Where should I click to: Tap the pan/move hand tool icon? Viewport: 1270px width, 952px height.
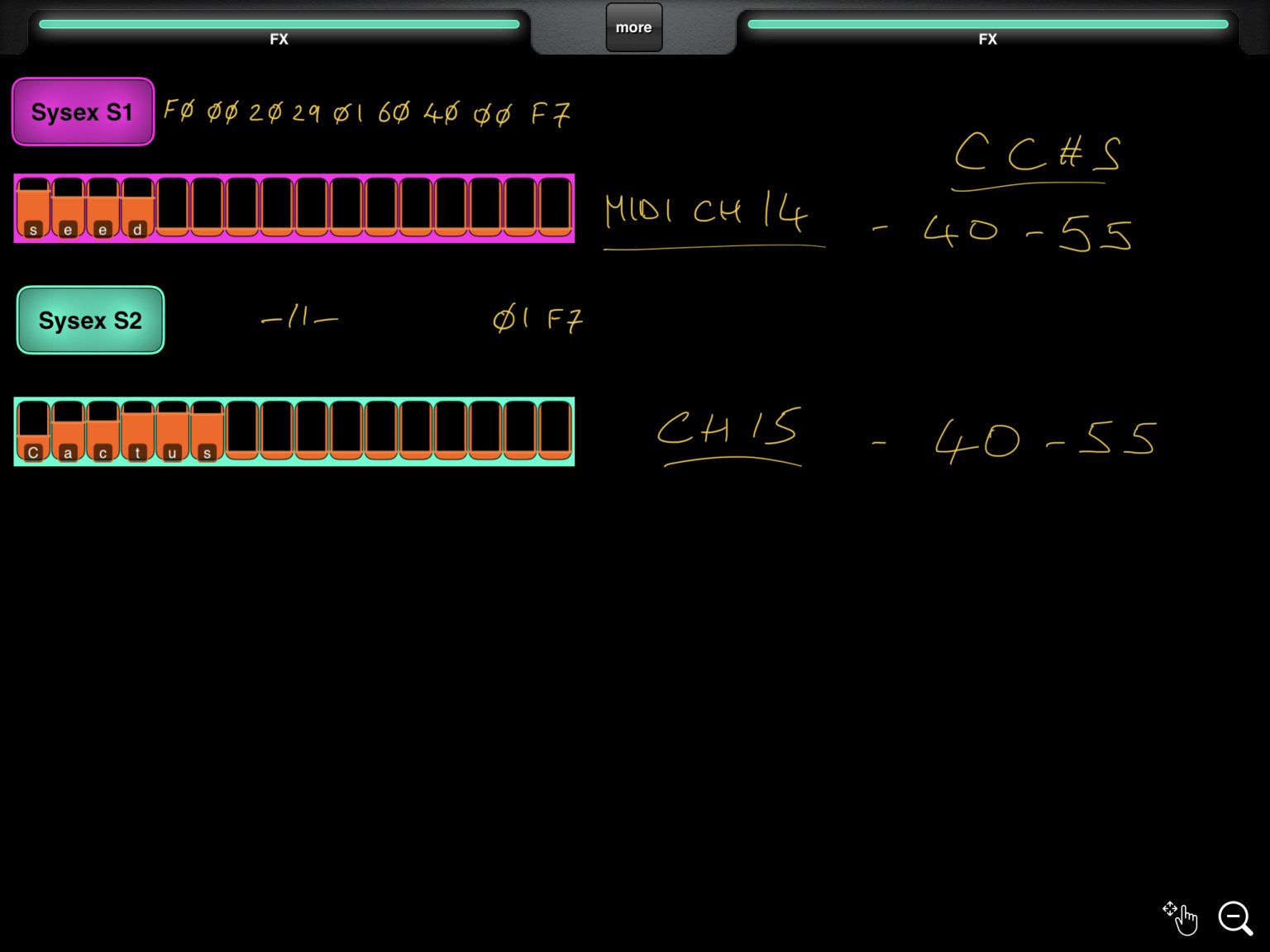(1180, 917)
